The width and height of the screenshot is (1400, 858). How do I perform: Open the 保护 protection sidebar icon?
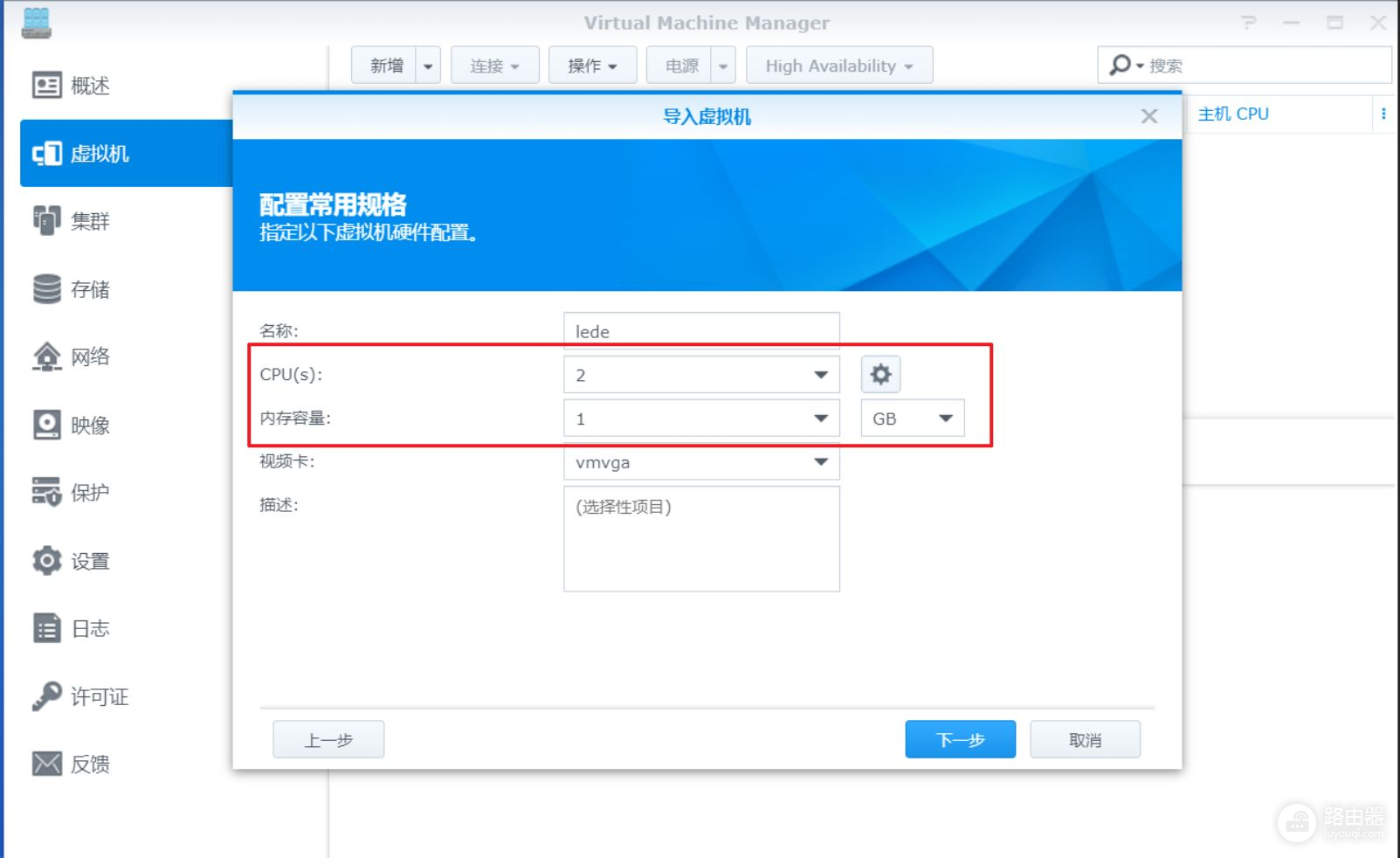[47, 492]
